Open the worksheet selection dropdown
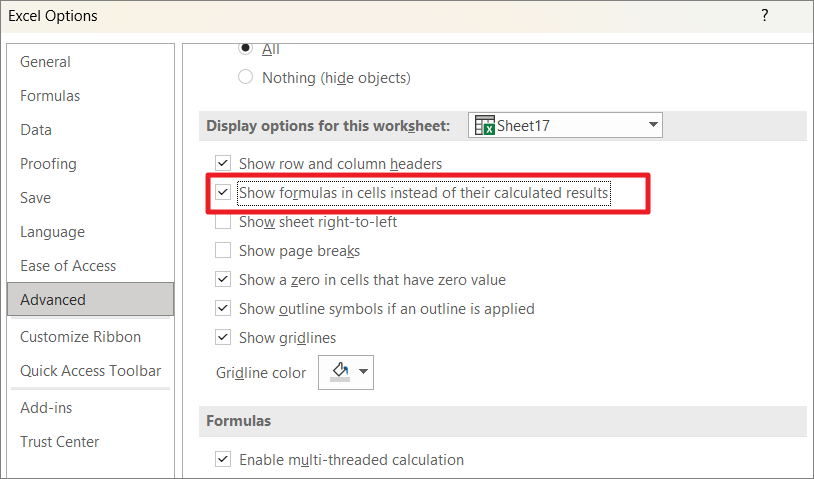Image resolution: width=814 pixels, height=479 pixels. pos(652,126)
